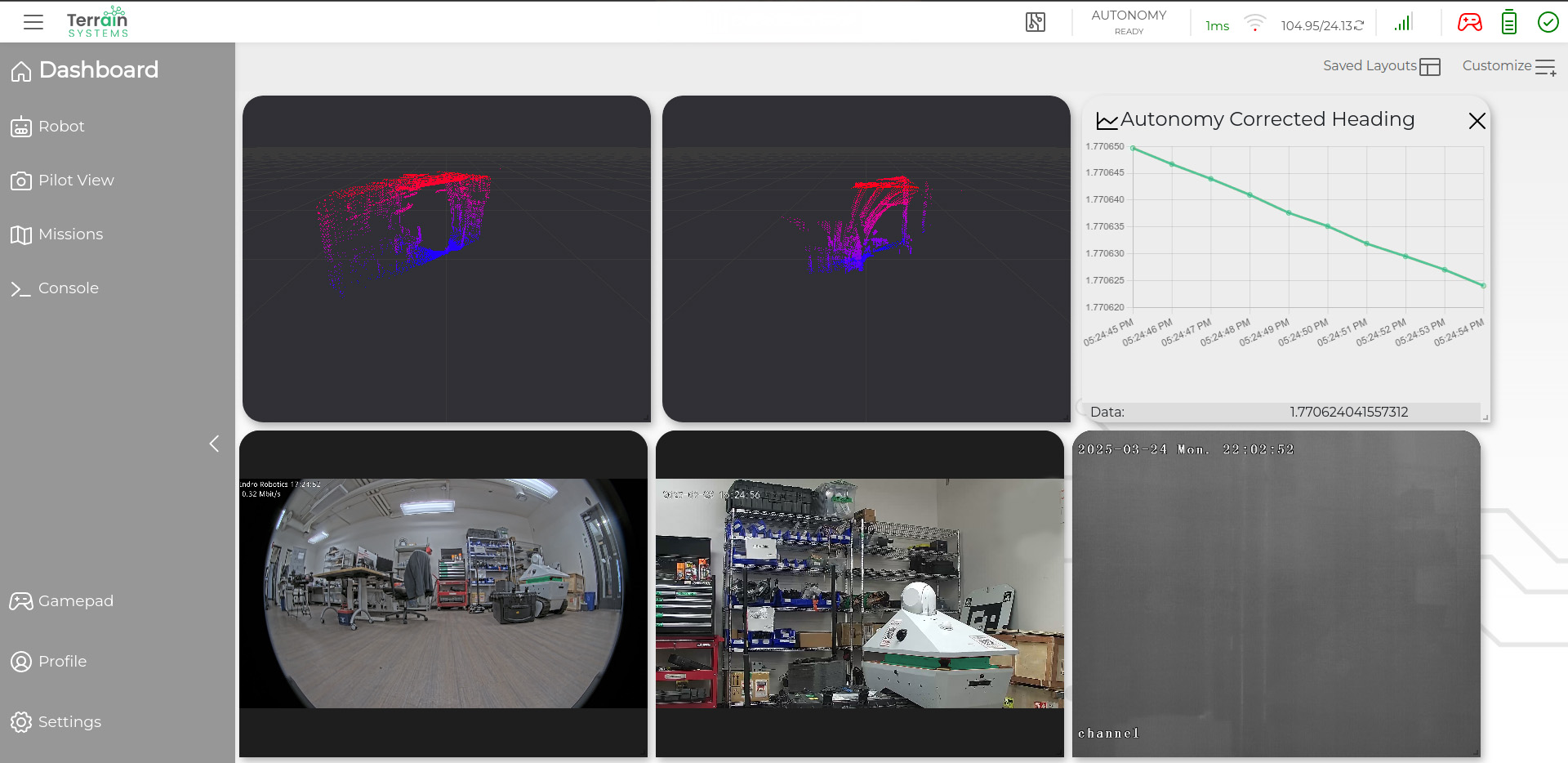Open the Missions map view
The height and width of the screenshot is (763, 1568).
70,234
